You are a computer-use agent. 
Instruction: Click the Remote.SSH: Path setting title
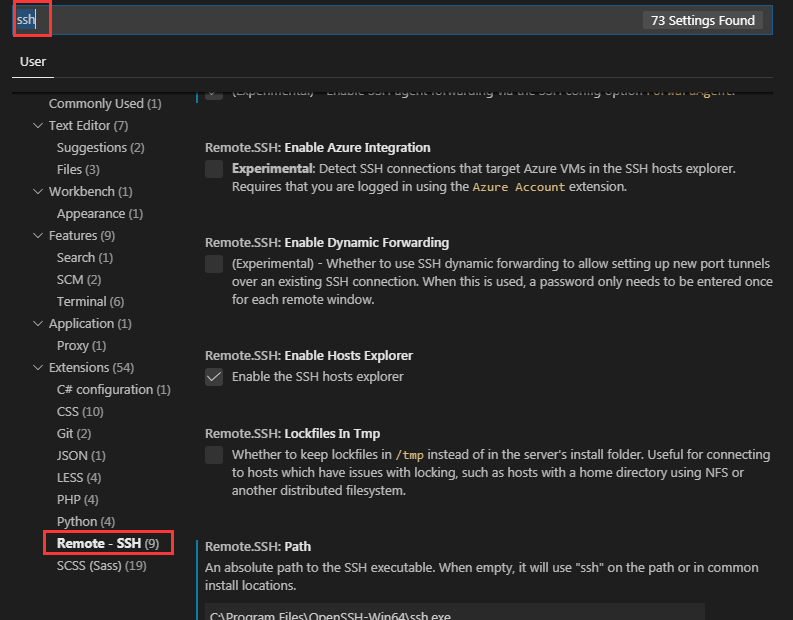[258, 547]
